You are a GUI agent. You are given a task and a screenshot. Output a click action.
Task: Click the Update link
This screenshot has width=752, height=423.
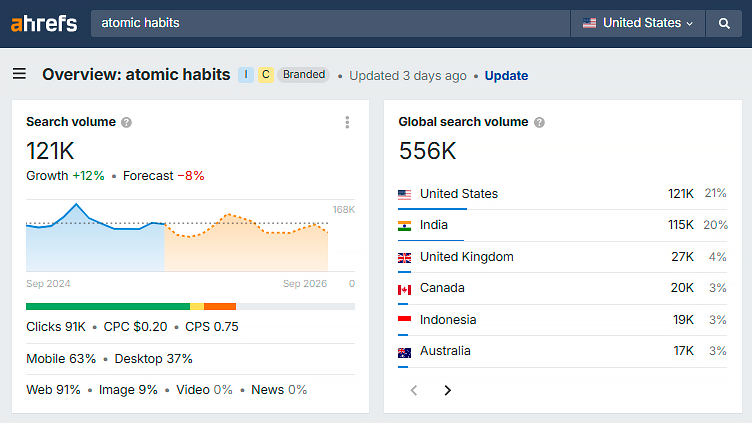coord(506,76)
